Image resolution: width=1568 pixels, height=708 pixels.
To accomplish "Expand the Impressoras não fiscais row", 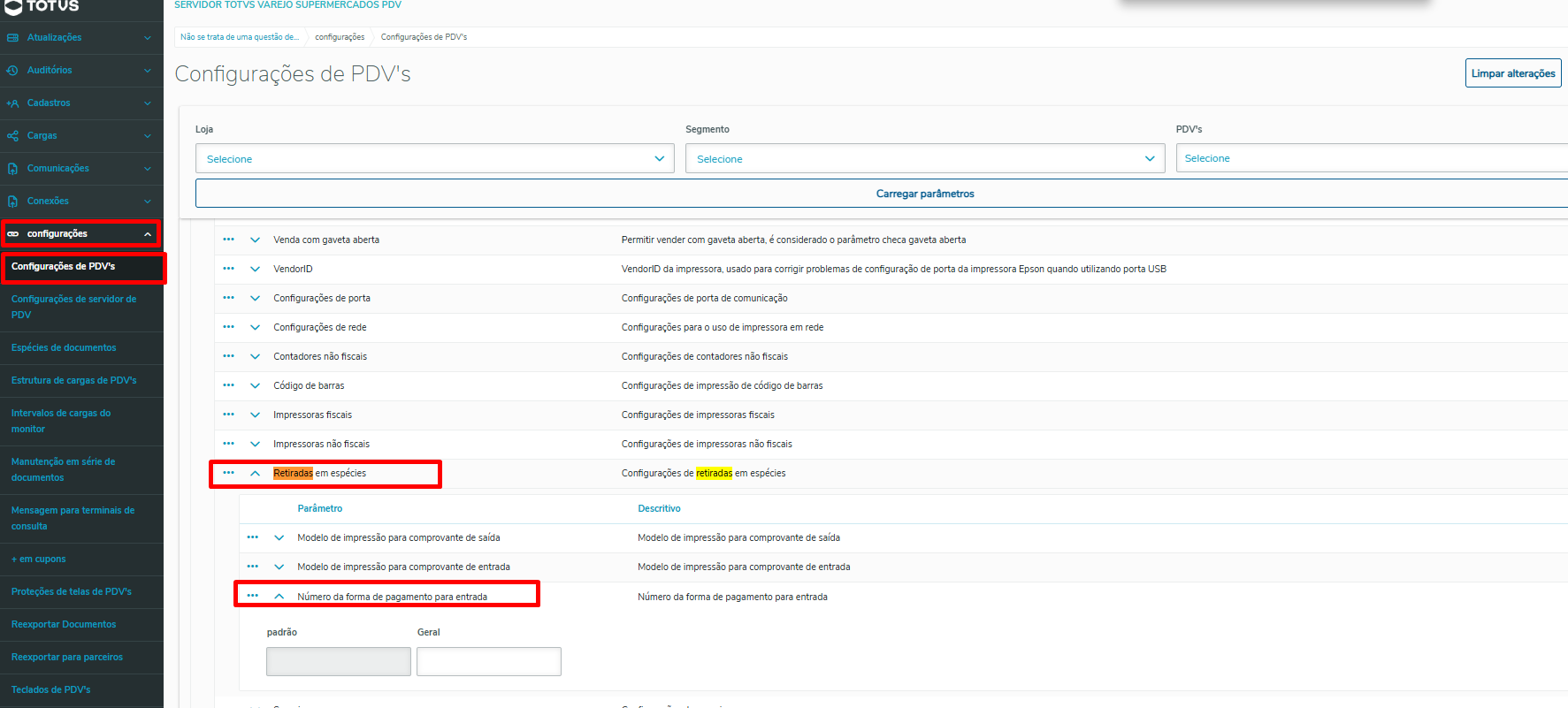I will [256, 444].
